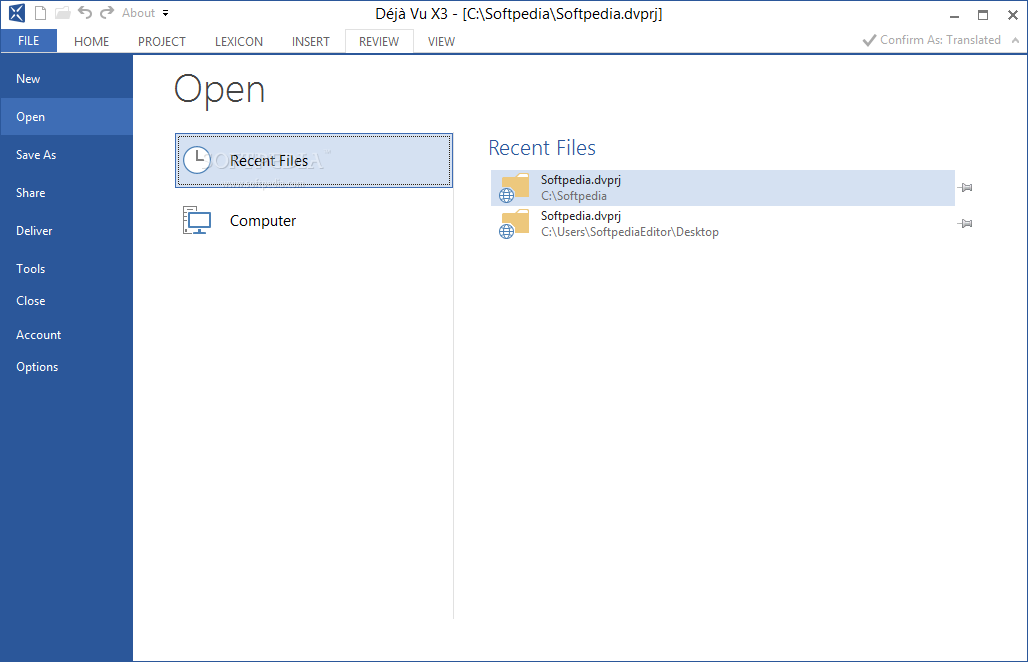Open Tools in the backstage menu

click(x=66, y=269)
